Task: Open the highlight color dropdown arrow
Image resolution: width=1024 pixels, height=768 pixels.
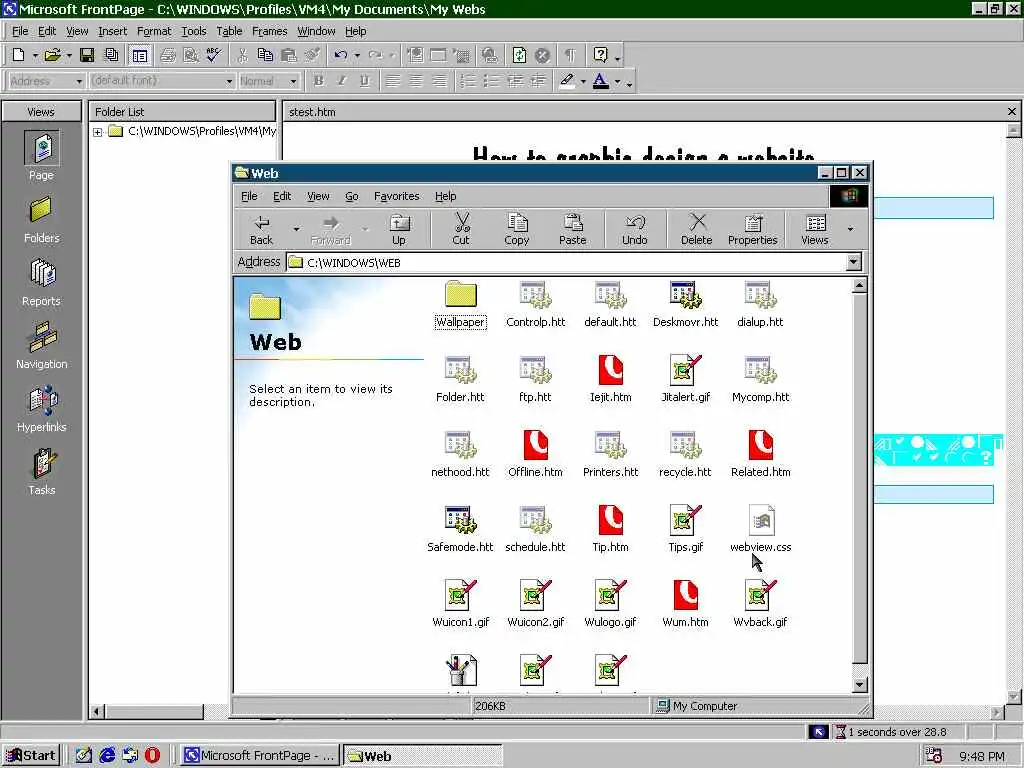Action: 583,82
